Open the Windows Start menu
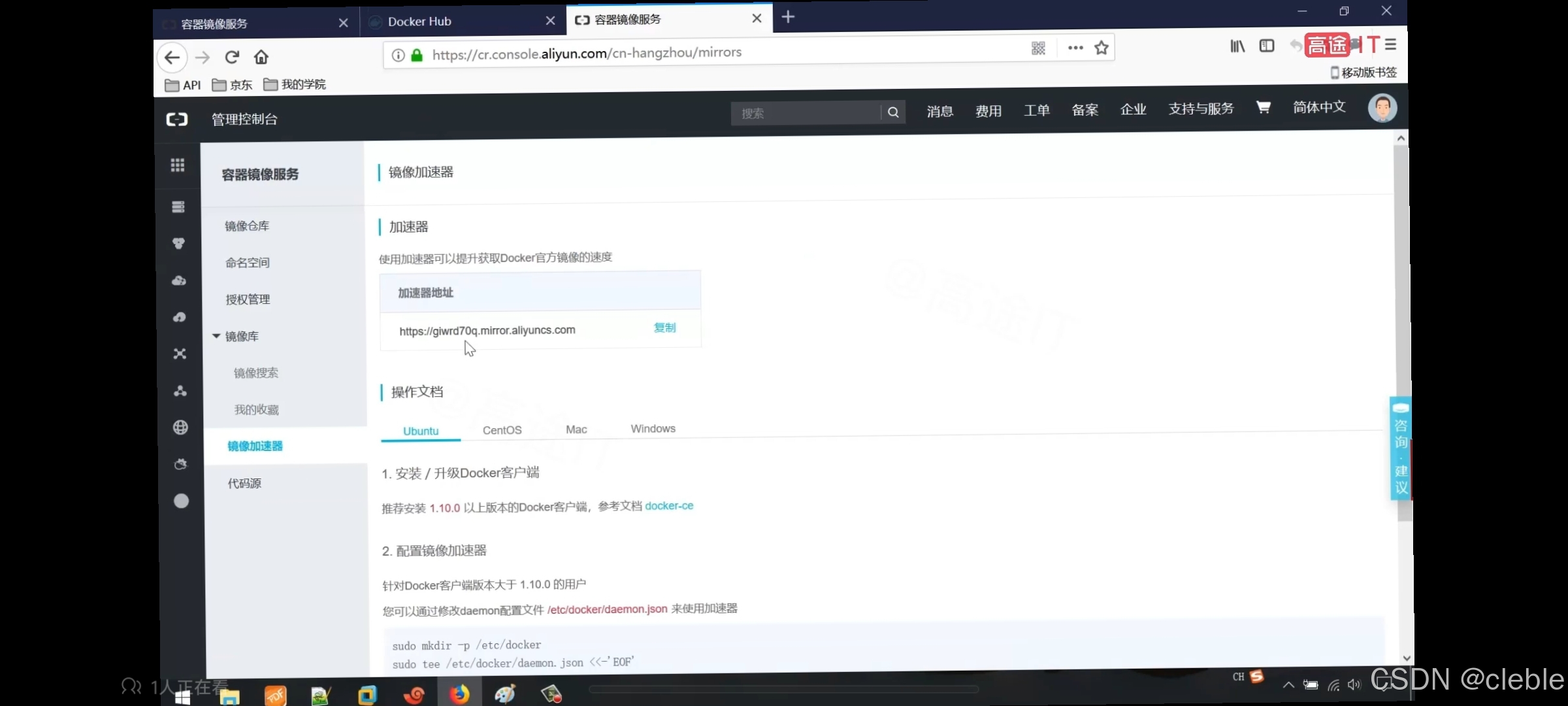Image resolution: width=1568 pixels, height=706 pixels. (x=182, y=697)
